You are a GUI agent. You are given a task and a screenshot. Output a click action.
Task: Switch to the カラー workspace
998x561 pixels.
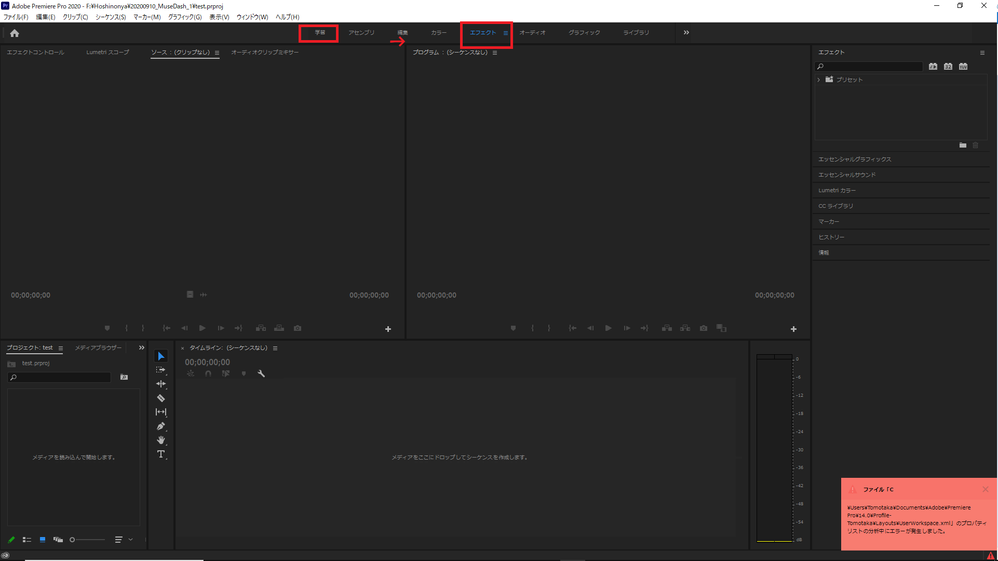tap(439, 32)
